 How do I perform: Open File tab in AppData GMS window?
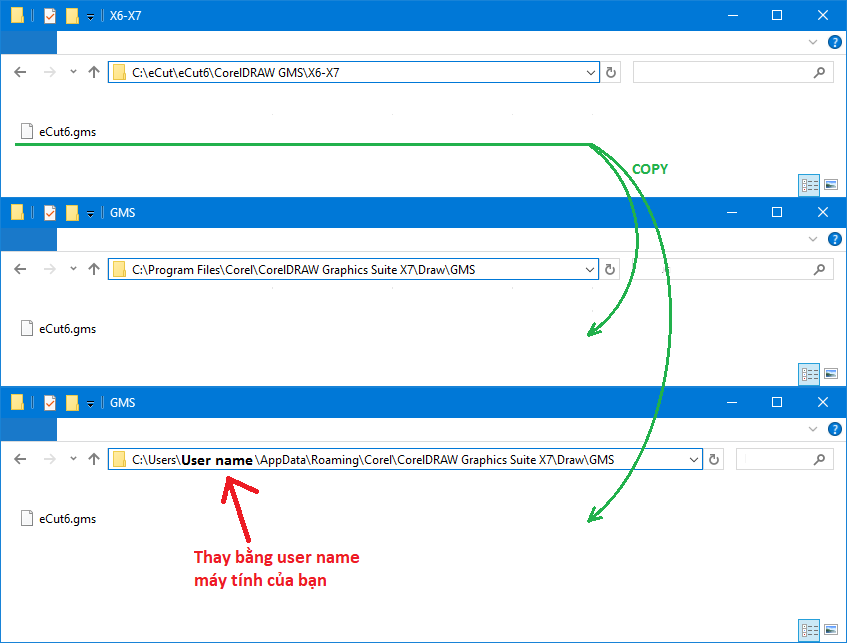point(29,429)
